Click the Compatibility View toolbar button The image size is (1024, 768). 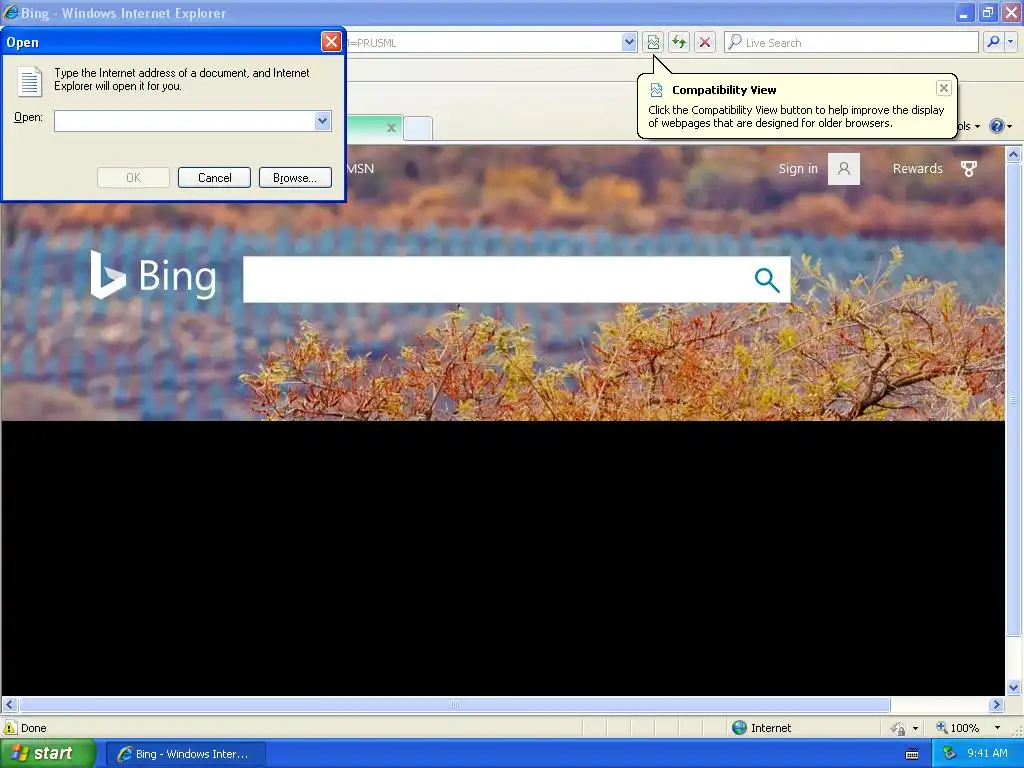653,42
